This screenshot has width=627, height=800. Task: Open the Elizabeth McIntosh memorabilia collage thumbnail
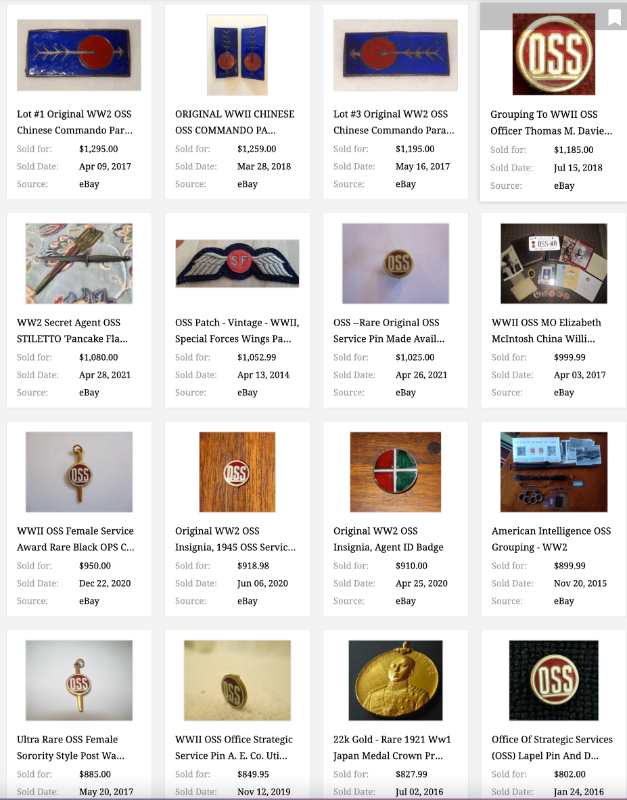[x=554, y=263]
